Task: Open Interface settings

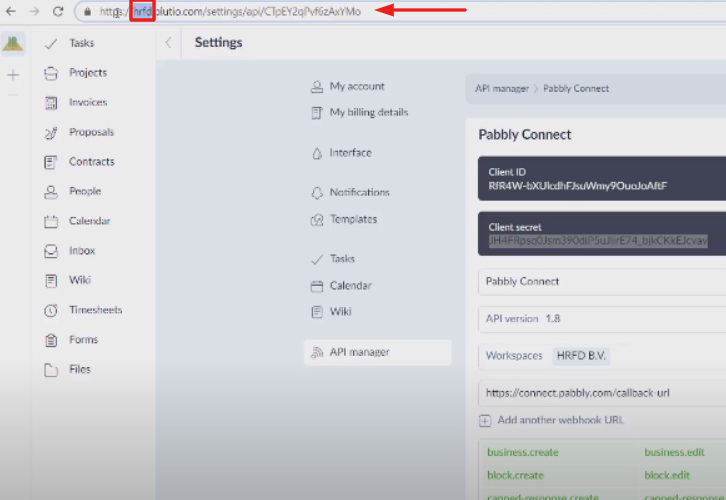Action: coord(350,153)
